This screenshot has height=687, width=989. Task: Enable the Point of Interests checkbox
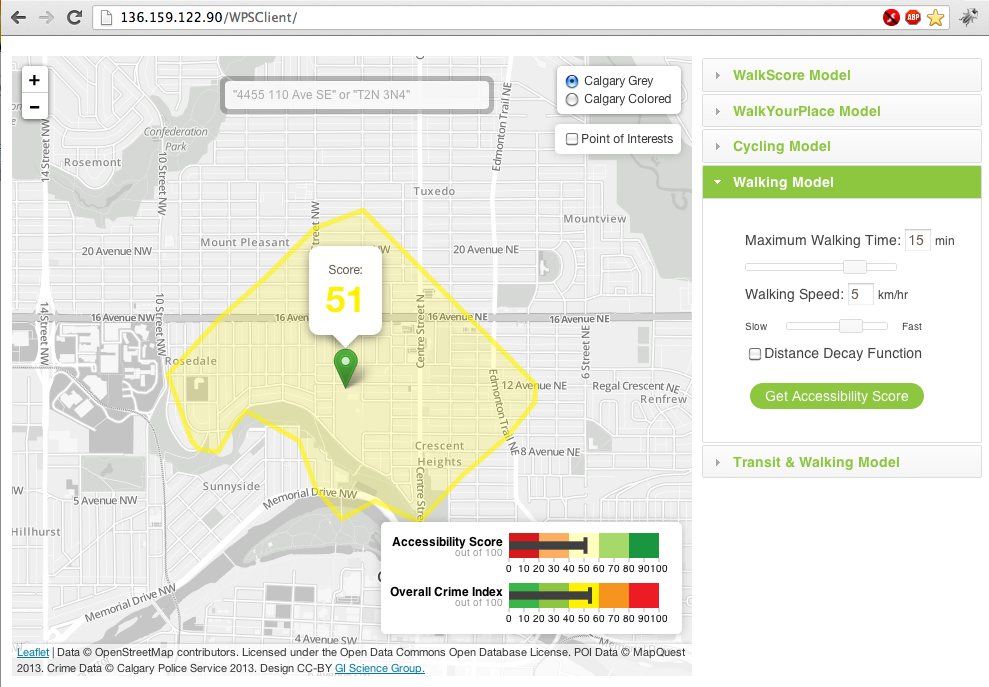click(572, 139)
